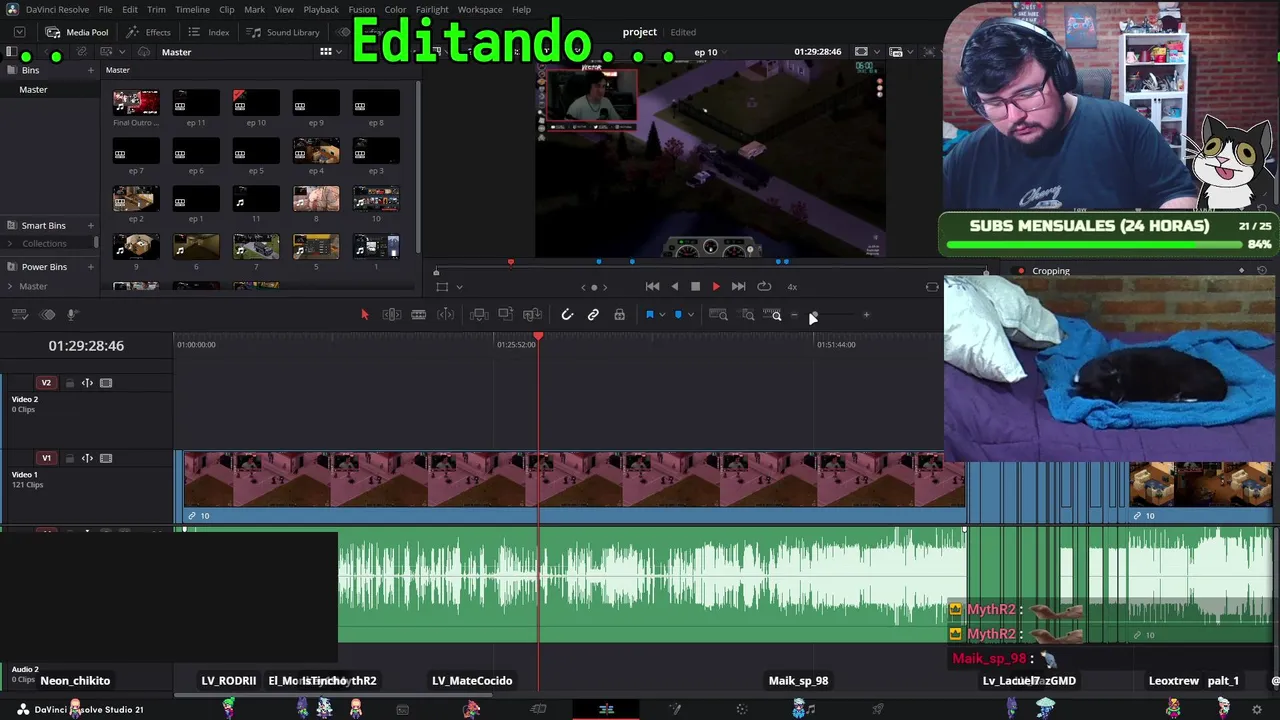Stop playback

[696, 287]
